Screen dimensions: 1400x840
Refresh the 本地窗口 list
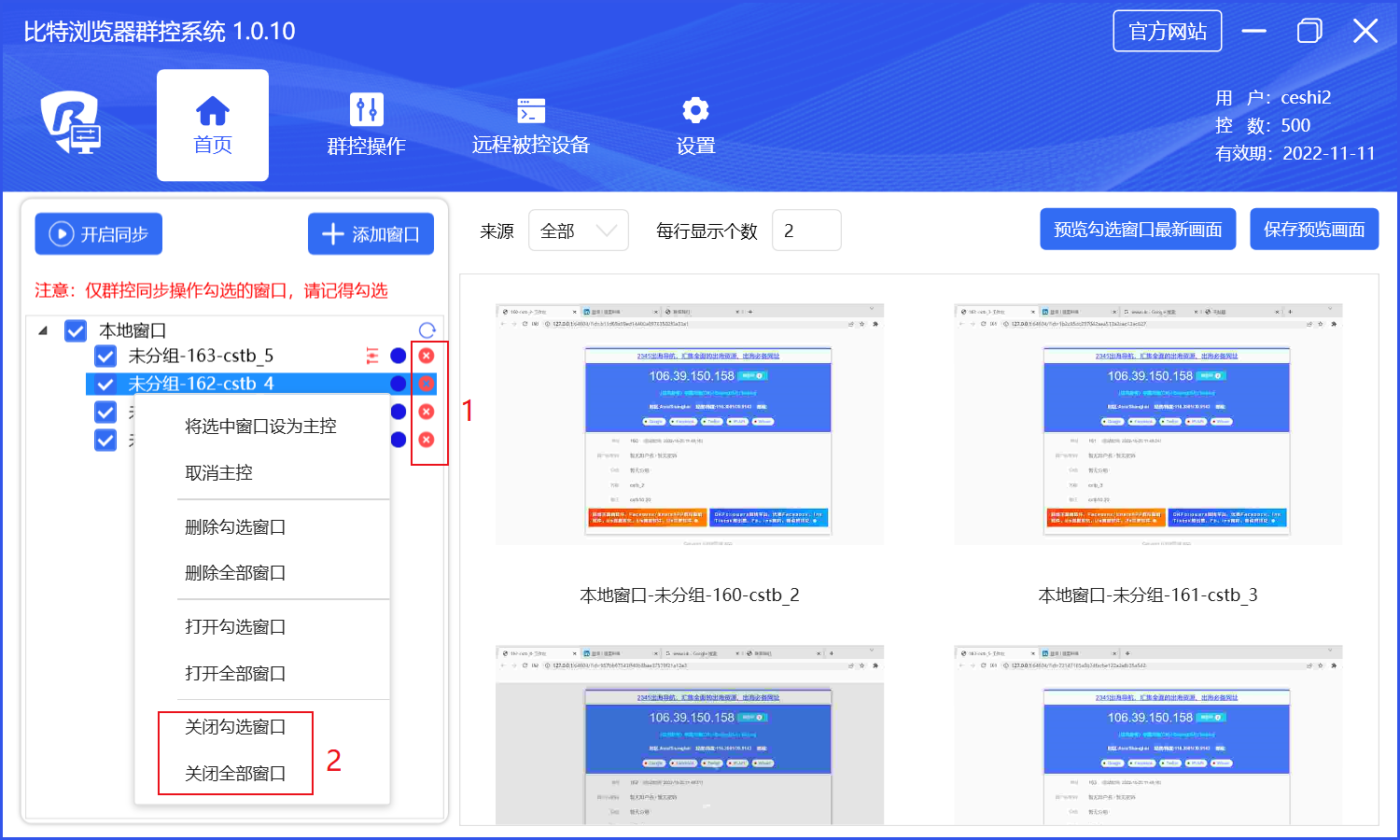pyautogui.click(x=427, y=330)
